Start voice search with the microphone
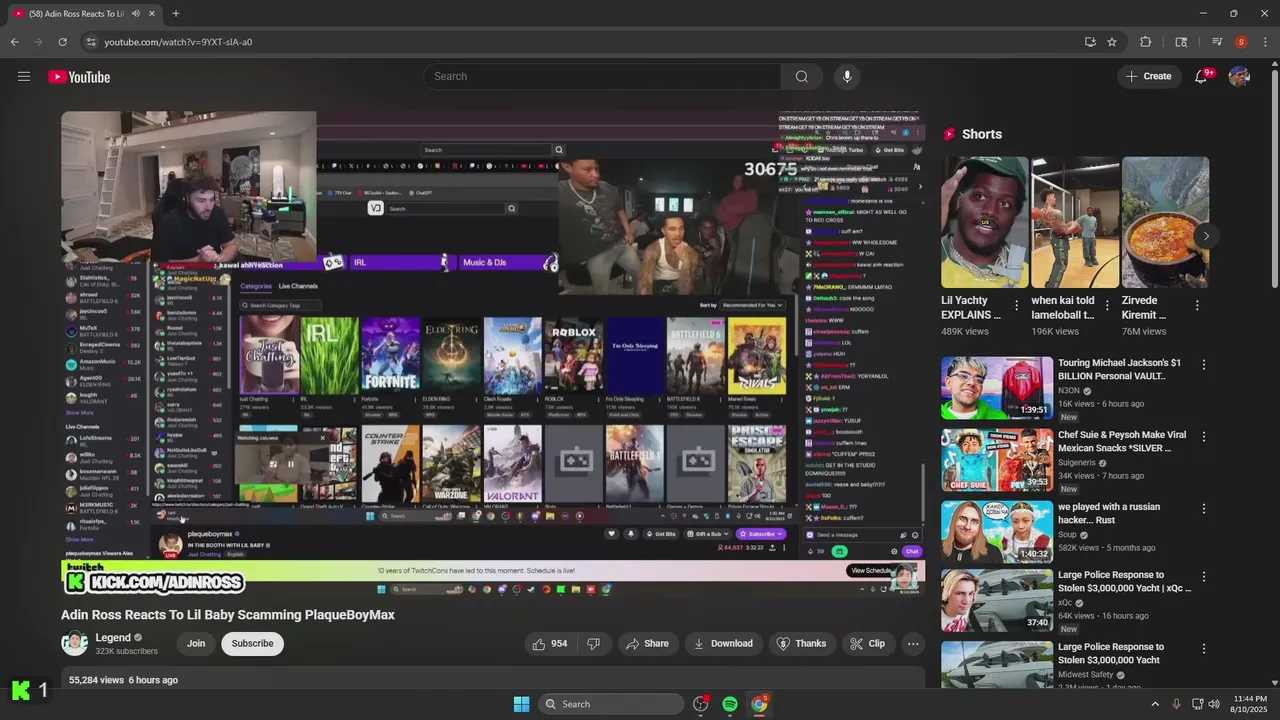1280x720 pixels. coord(847,77)
